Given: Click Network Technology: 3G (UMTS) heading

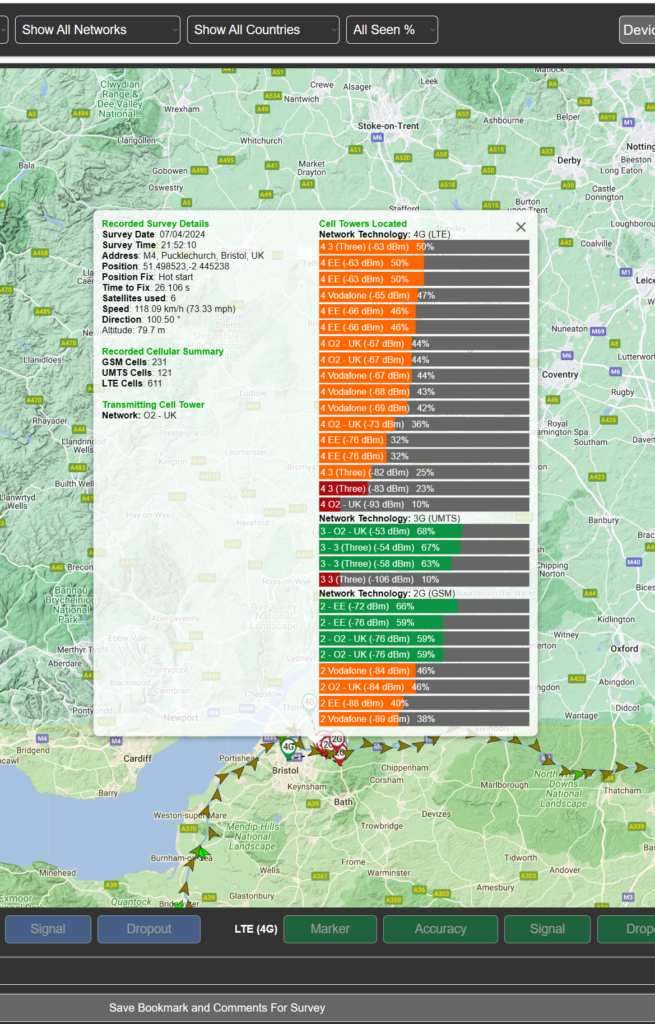Looking at the screenshot, I should (389, 519).
